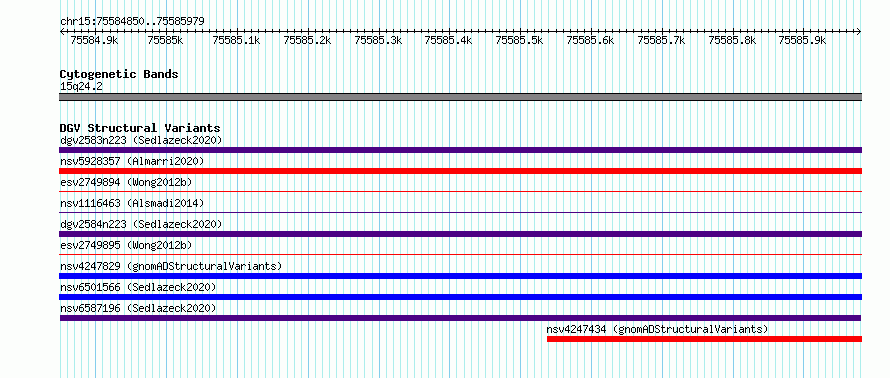Select the short red nsv4247434 variant bar
This screenshot has width=890, height=378.
(x=704, y=339)
